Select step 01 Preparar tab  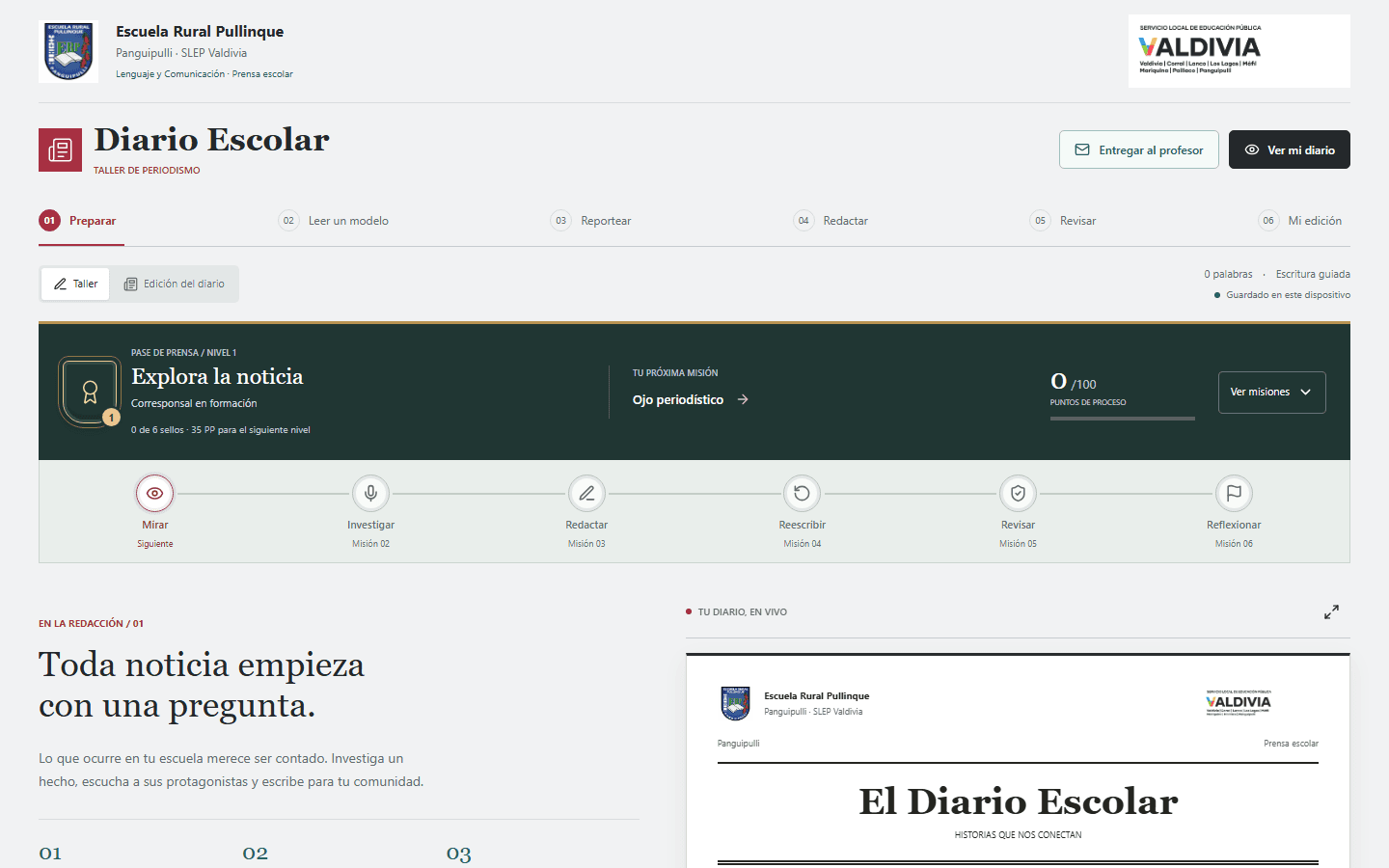81,221
